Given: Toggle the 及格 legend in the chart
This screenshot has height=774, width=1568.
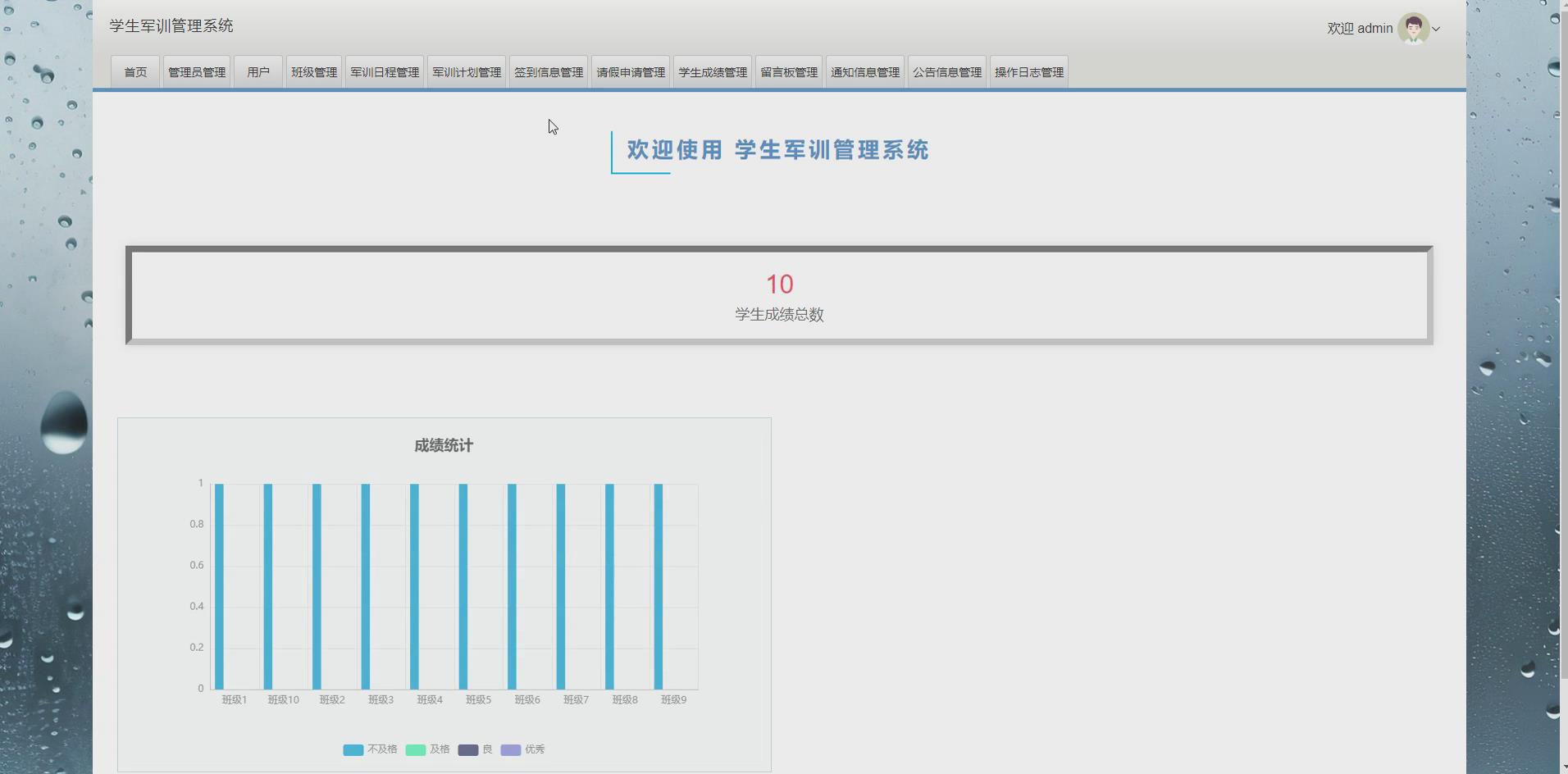Looking at the screenshot, I should pyautogui.click(x=428, y=749).
